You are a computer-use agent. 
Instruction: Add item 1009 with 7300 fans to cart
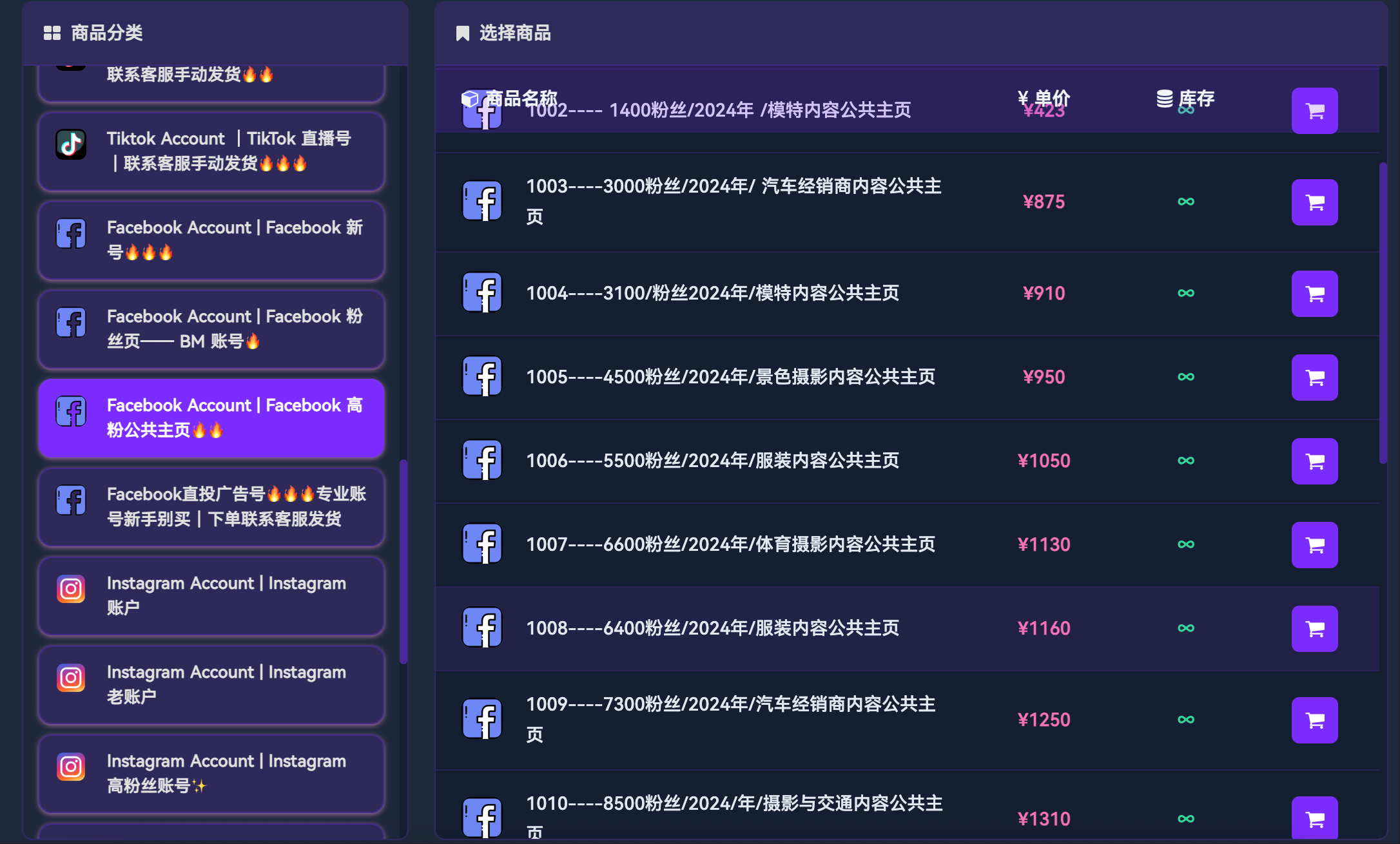click(x=1314, y=720)
